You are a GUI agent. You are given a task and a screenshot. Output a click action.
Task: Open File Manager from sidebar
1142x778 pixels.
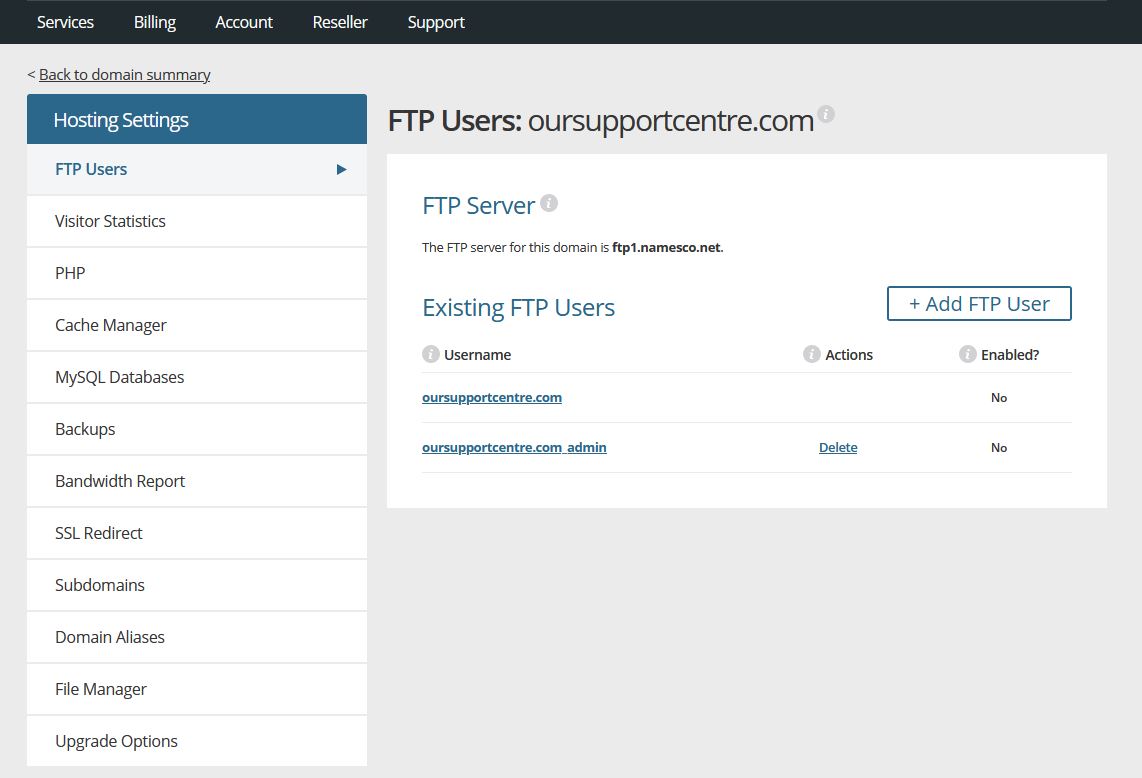101,689
